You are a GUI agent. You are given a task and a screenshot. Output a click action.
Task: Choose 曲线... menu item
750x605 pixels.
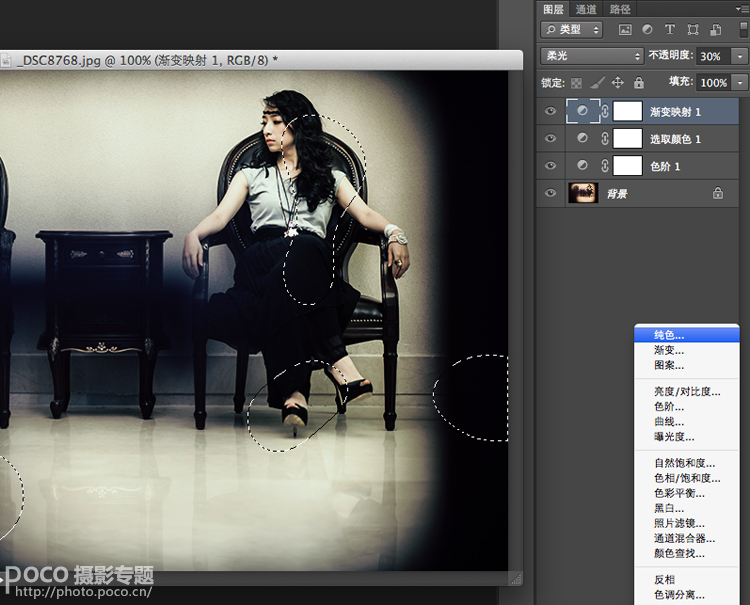point(687,422)
